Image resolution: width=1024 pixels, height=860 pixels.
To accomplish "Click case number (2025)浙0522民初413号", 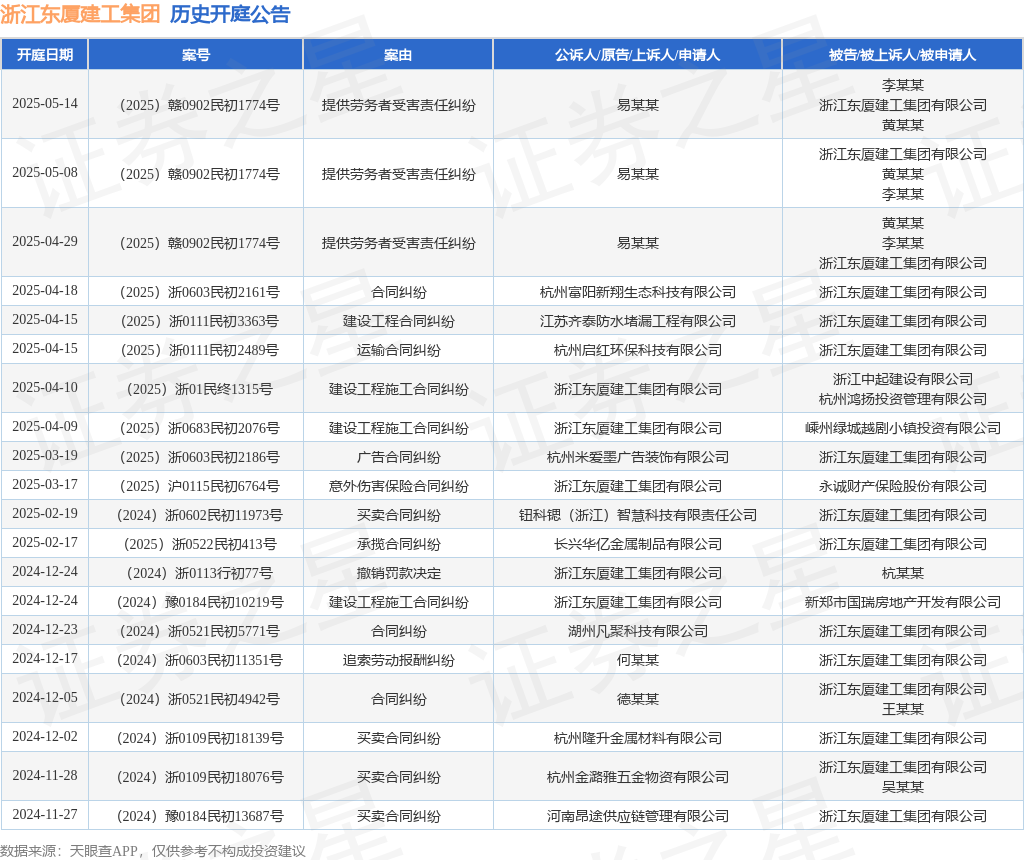I will point(199,544).
